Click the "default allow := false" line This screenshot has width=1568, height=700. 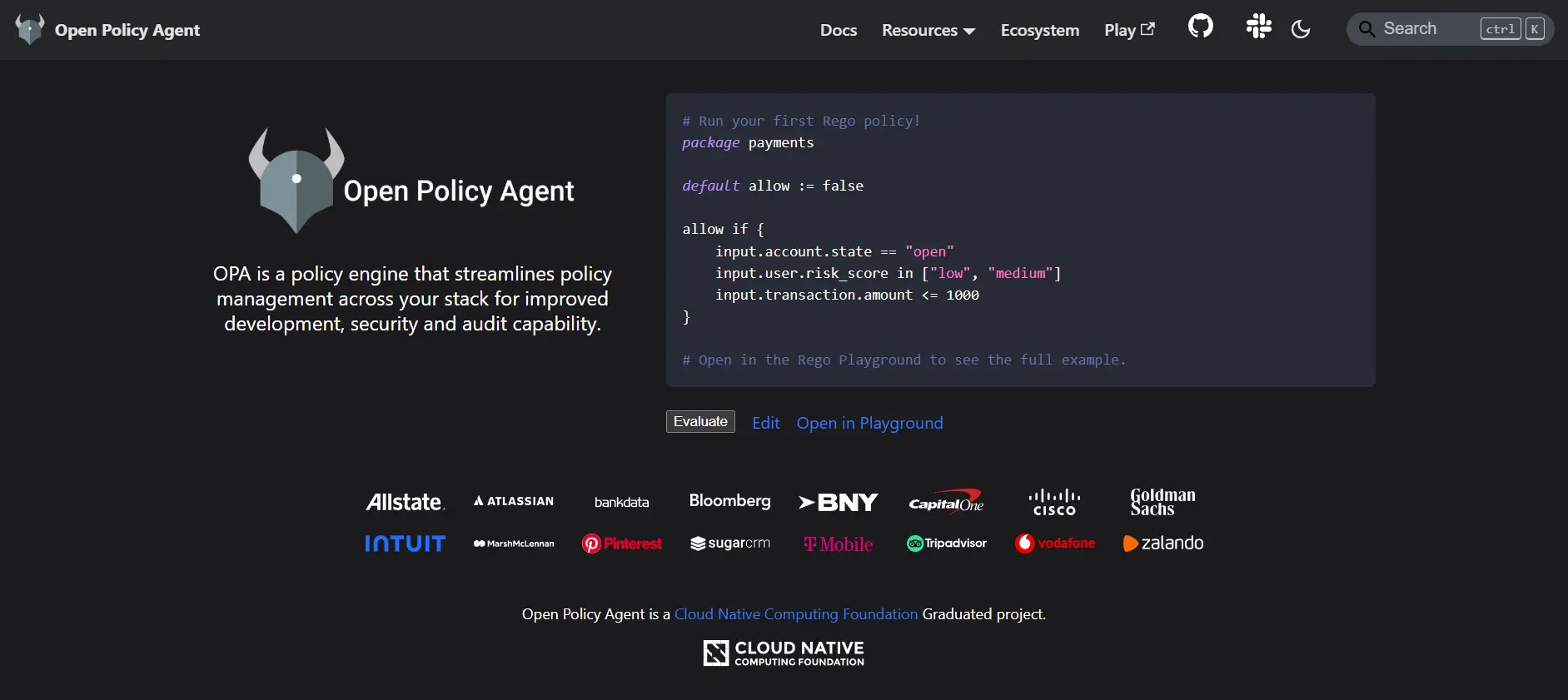[773, 186]
